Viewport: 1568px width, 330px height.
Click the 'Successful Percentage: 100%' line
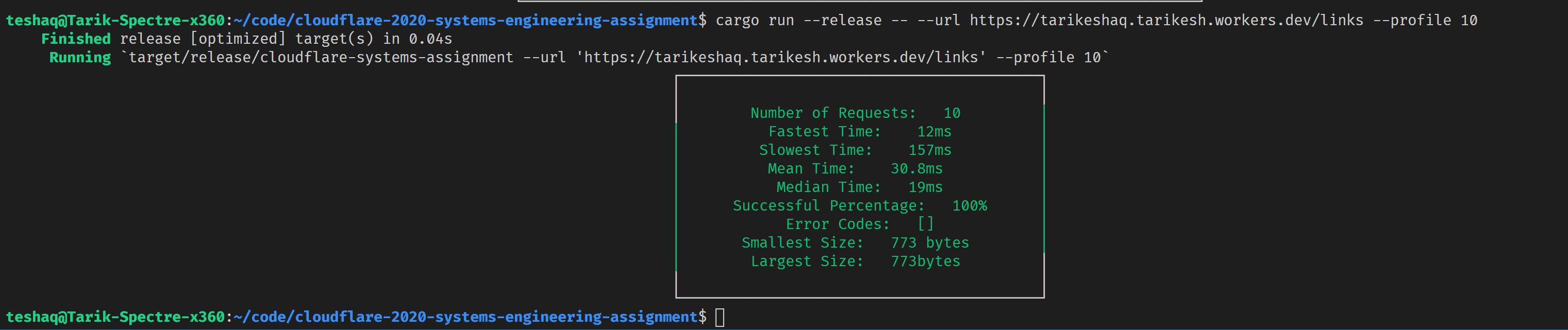[859, 205]
